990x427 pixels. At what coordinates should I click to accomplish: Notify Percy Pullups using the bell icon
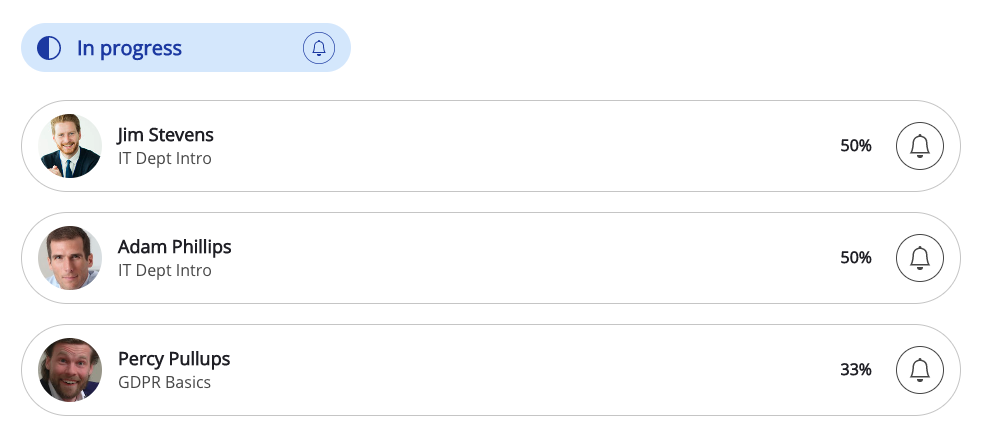point(920,370)
